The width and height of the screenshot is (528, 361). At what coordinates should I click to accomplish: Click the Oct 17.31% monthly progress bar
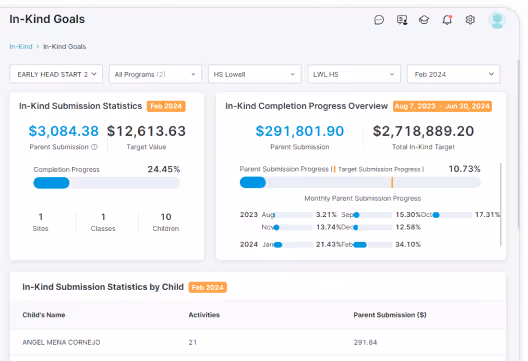click(x=452, y=215)
